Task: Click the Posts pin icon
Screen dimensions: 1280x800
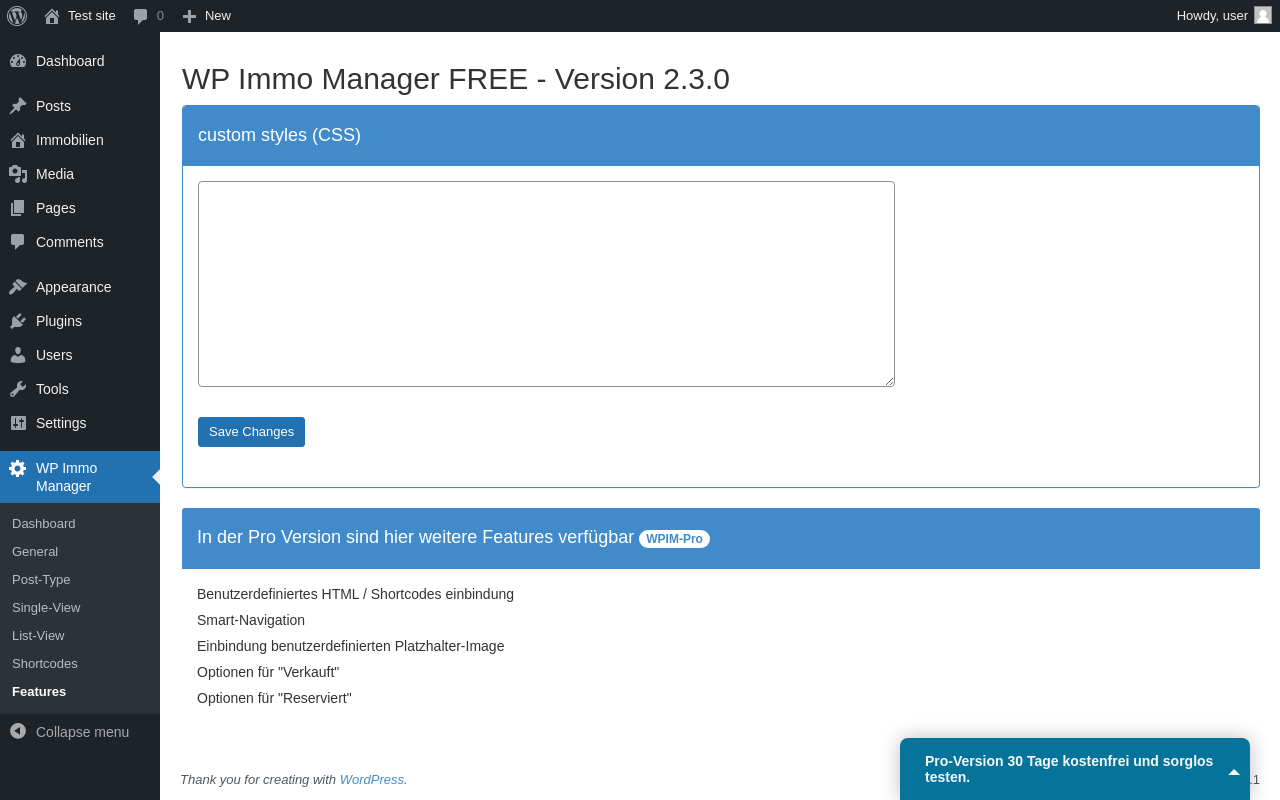Action: coord(18,106)
